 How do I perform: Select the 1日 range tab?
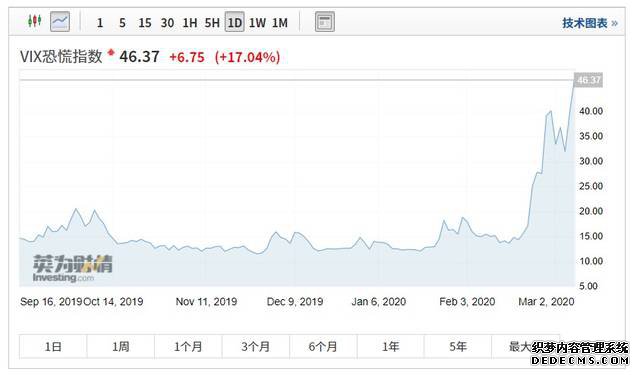click(x=53, y=346)
